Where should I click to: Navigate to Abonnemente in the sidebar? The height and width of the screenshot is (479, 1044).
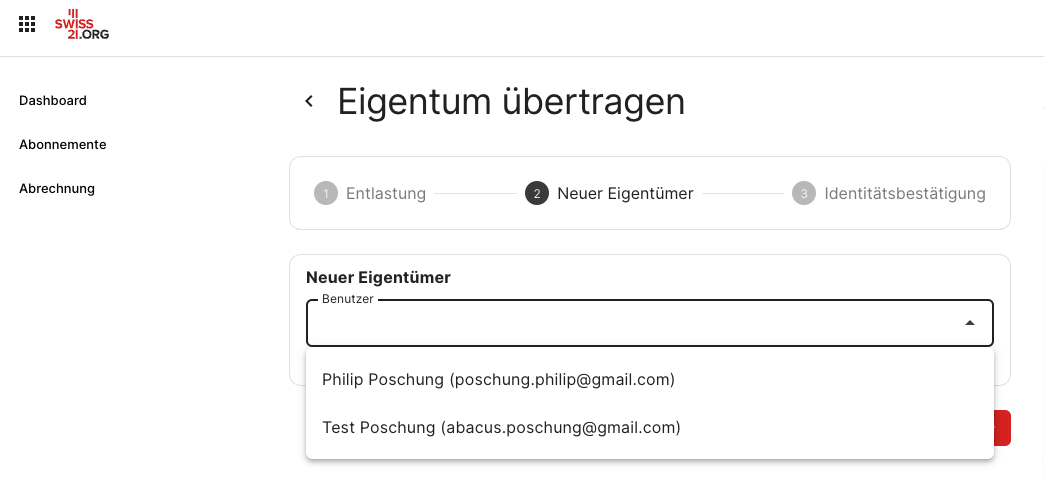(63, 145)
